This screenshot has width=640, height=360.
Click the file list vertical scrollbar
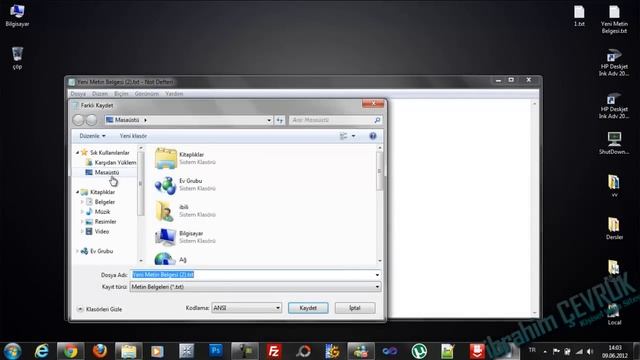click(380, 204)
